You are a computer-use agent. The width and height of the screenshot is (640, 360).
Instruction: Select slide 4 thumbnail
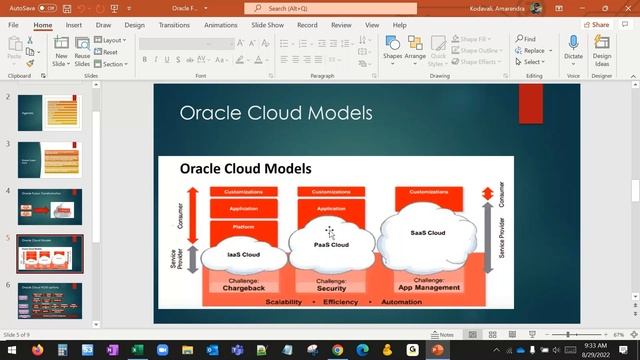[x=50, y=207]
